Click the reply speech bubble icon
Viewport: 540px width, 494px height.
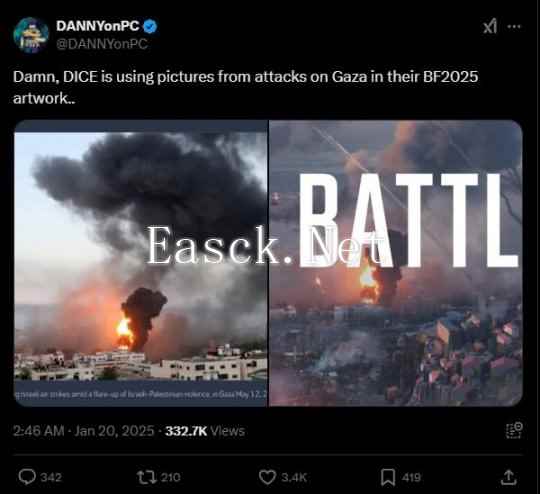coord(27,477)
